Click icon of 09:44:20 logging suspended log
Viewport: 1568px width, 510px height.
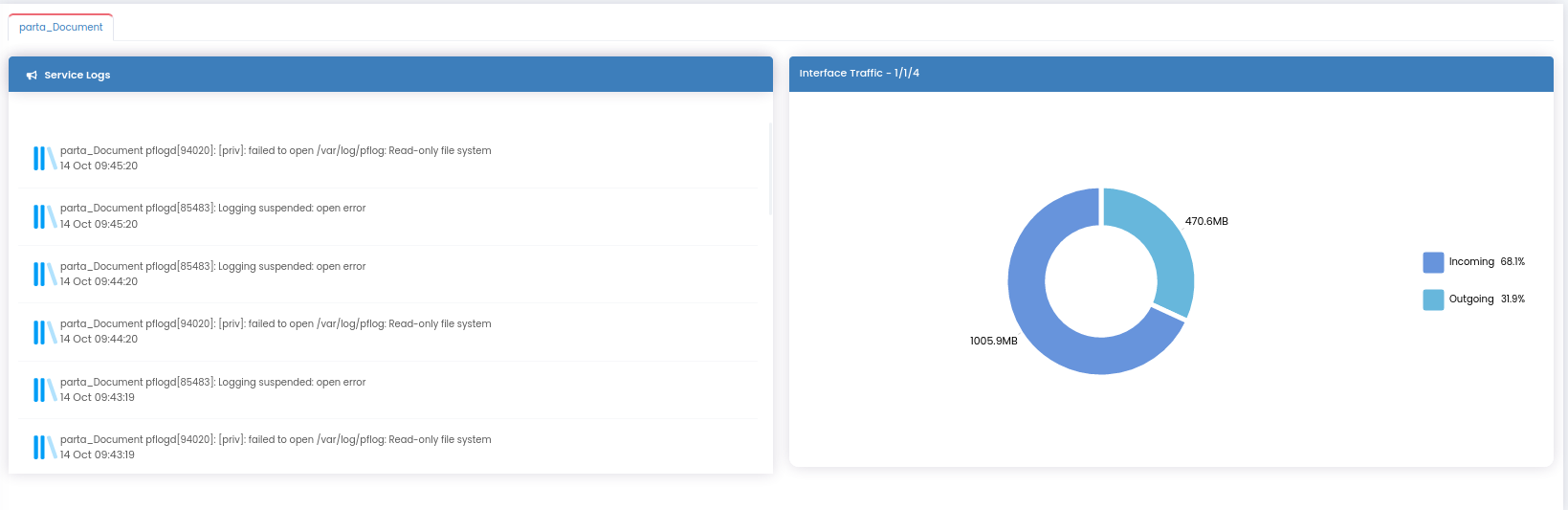coord(44,275)
